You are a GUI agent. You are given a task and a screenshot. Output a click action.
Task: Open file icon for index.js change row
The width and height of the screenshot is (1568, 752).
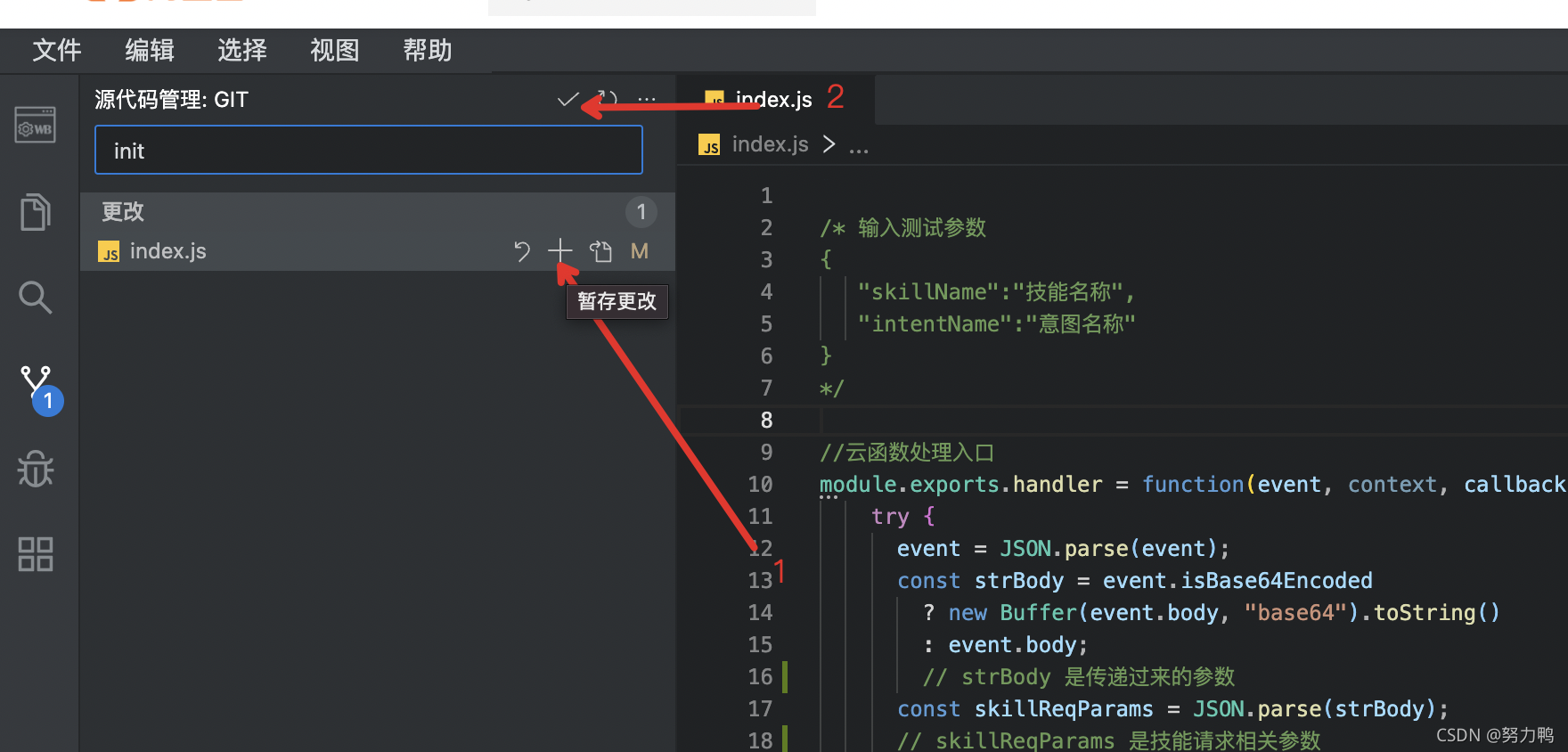[x=600, y=251]
